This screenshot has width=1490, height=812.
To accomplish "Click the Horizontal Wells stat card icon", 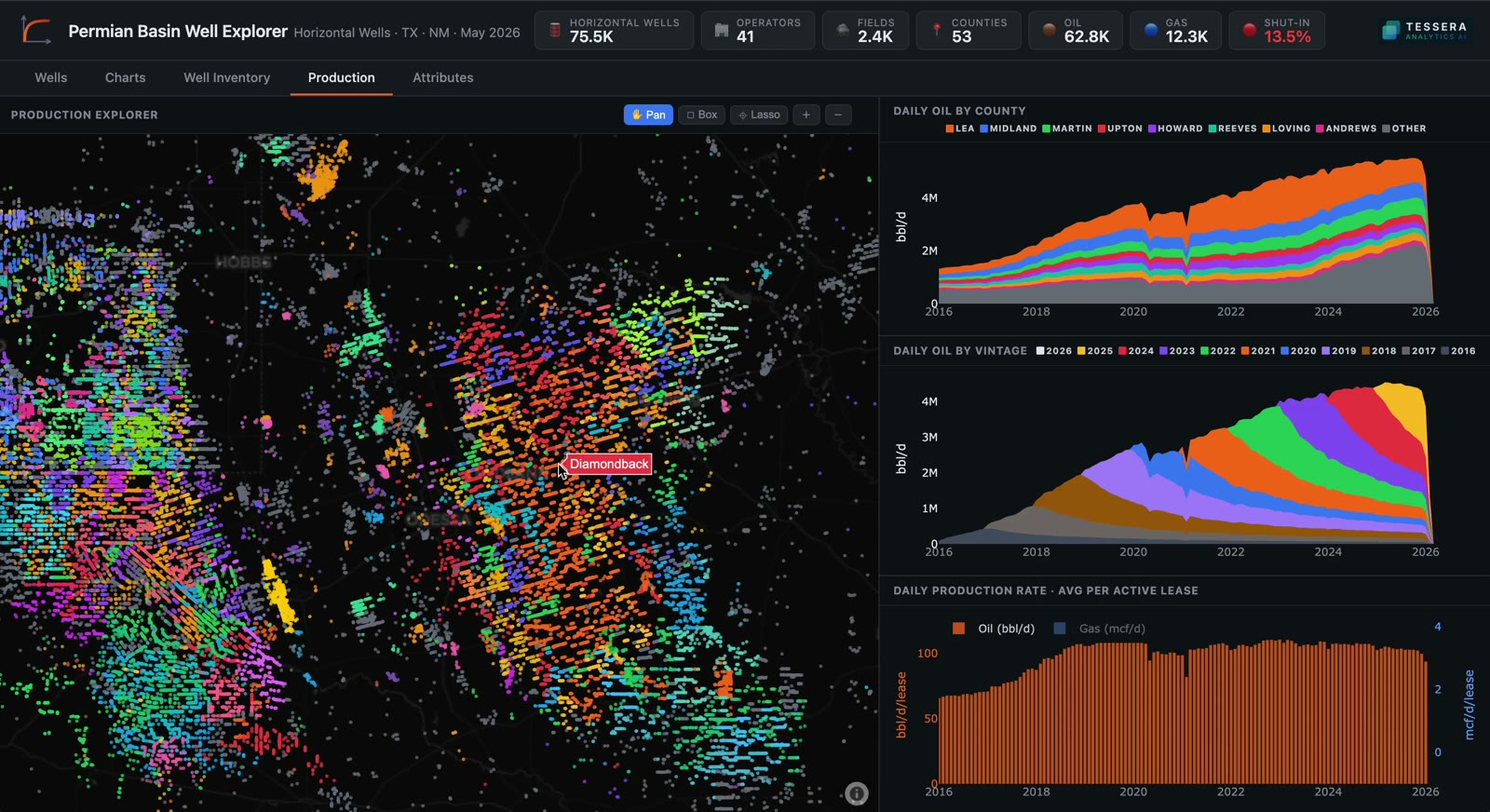I will coord(555,30).
